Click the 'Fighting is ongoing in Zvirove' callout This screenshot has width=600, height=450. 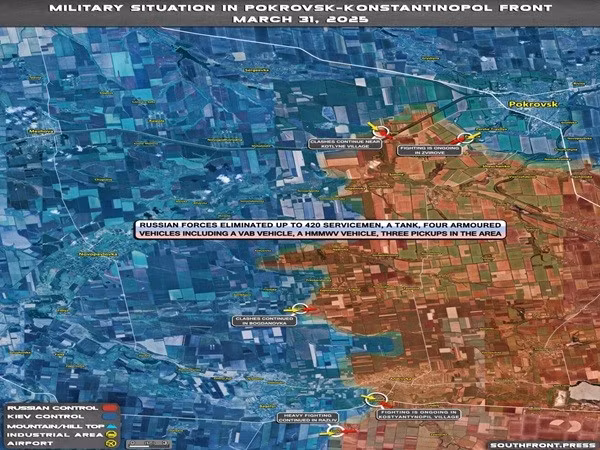[x=429, y=150]
